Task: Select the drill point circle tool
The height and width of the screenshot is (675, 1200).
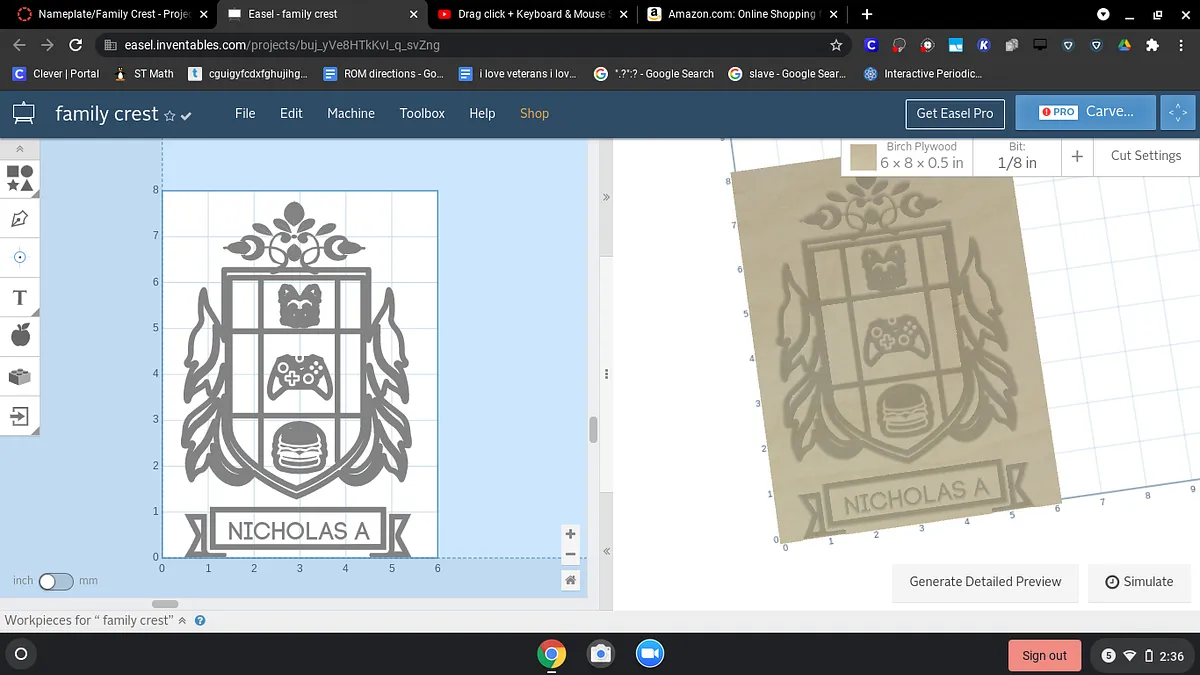Action: [x=20, y=257]
